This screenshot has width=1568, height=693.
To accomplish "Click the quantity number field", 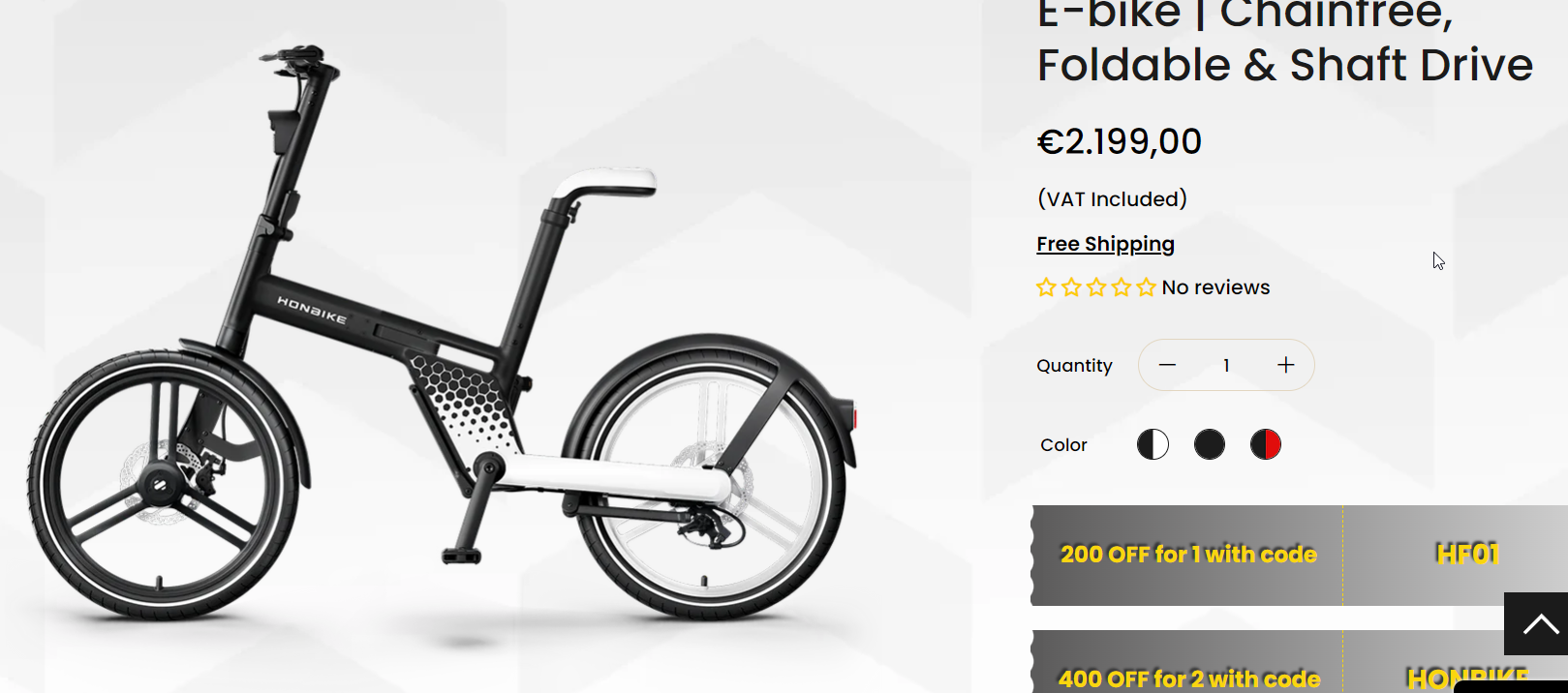I will [x=1226, y=365].
